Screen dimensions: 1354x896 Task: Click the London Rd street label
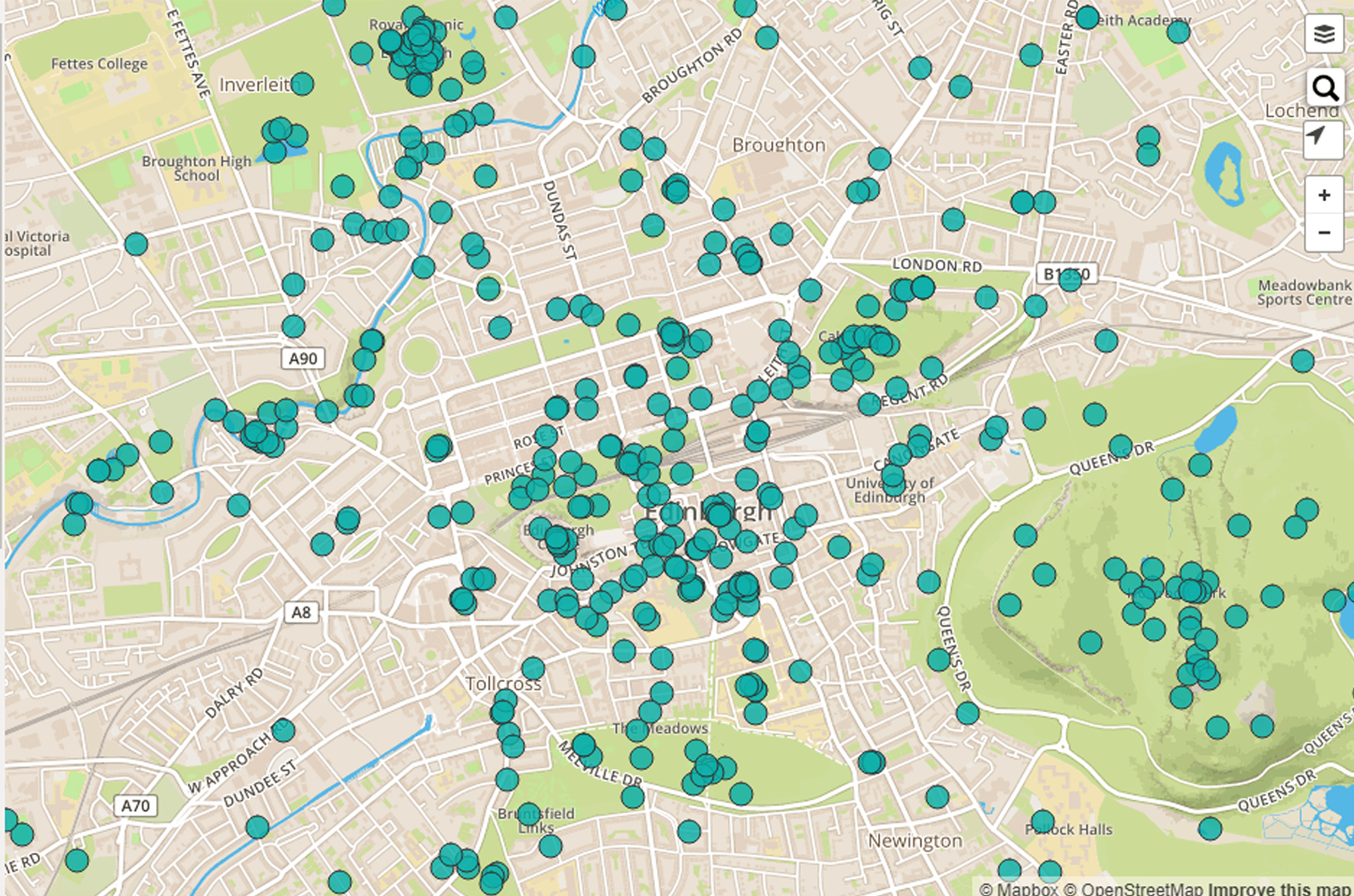pos(937,265)
